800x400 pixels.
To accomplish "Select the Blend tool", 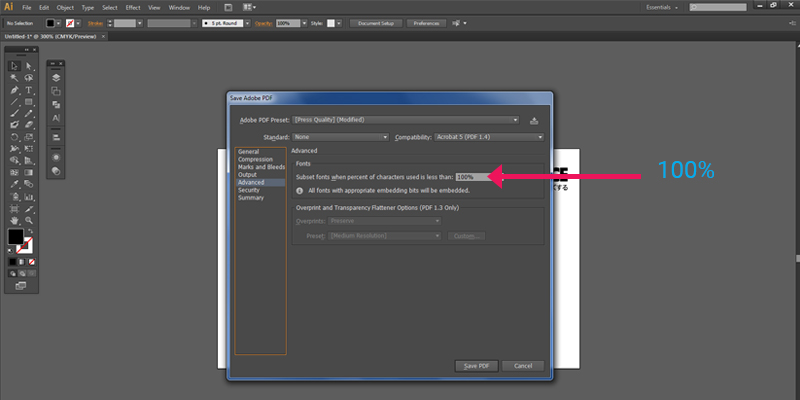I will point(29,184).
